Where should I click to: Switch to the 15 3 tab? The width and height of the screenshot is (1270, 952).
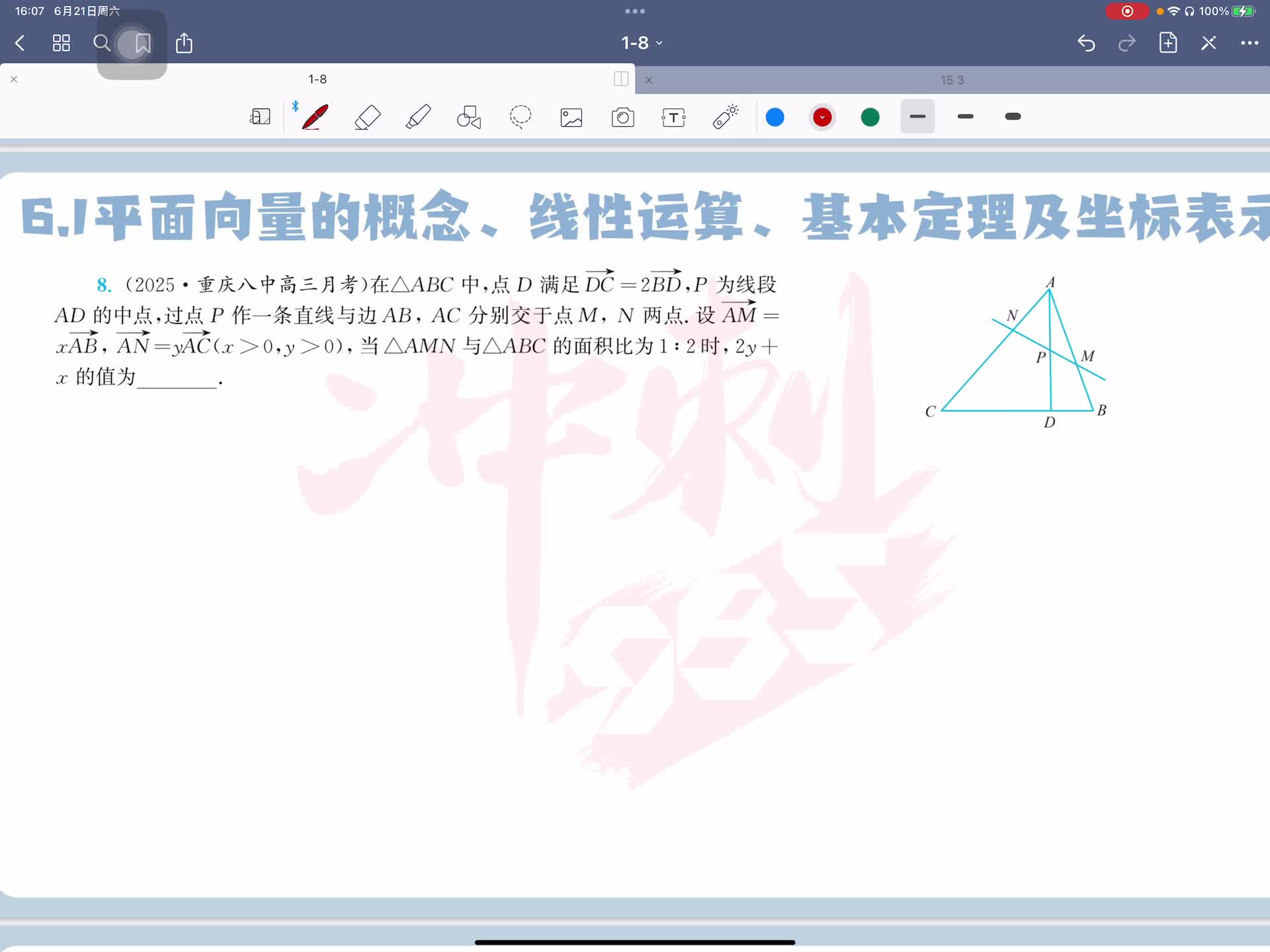coord(952,80)
